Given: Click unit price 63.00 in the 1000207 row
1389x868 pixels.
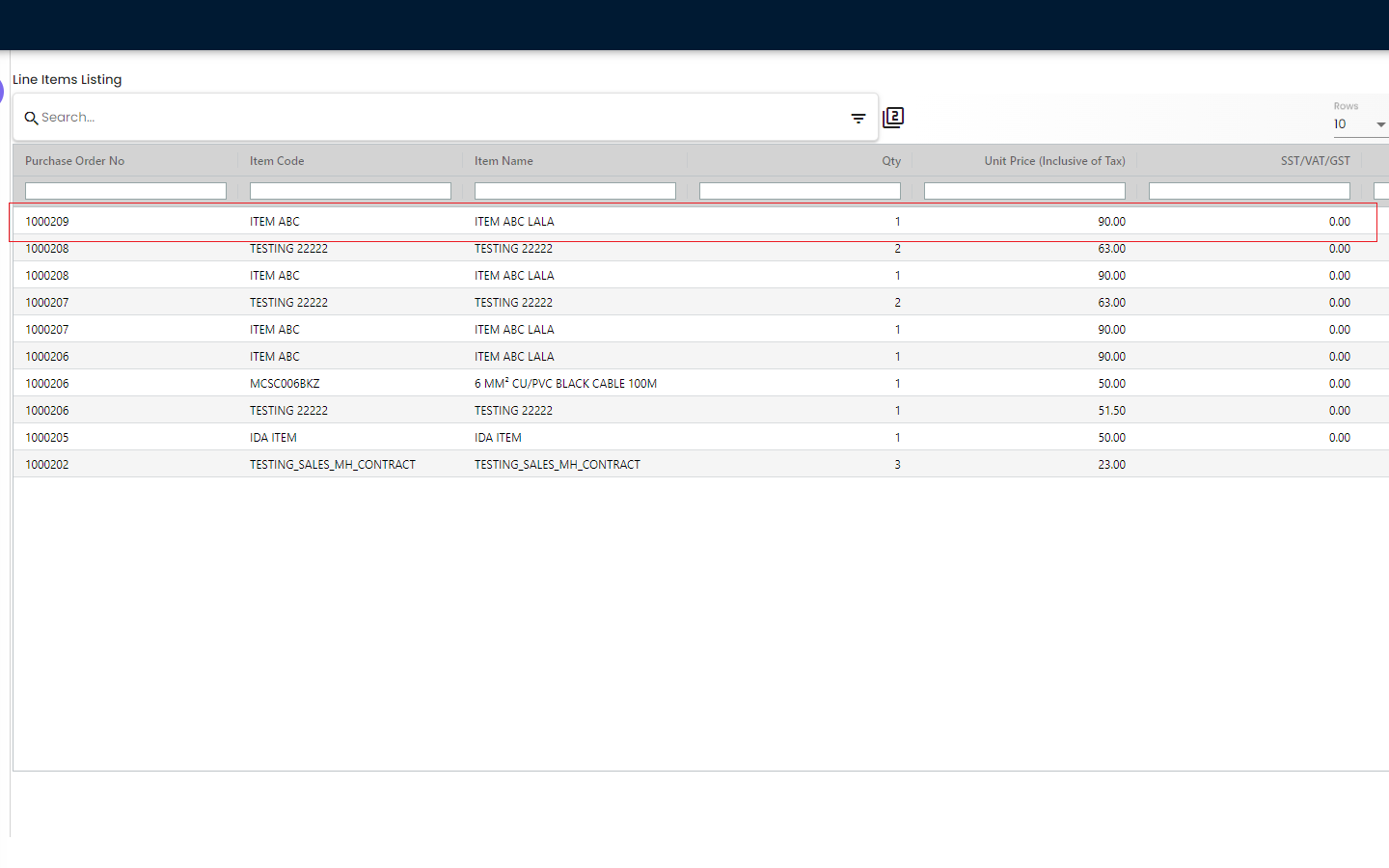Looking at the screenshot, I should click(1111, 303).
